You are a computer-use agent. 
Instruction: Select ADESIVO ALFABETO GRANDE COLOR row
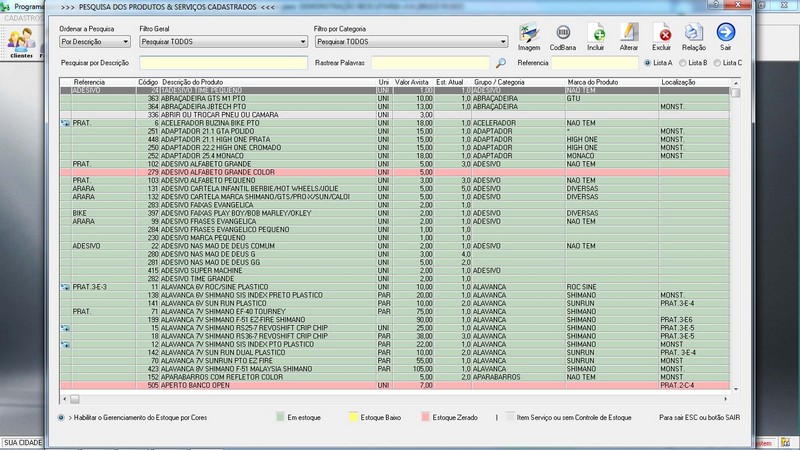[395, 172]
